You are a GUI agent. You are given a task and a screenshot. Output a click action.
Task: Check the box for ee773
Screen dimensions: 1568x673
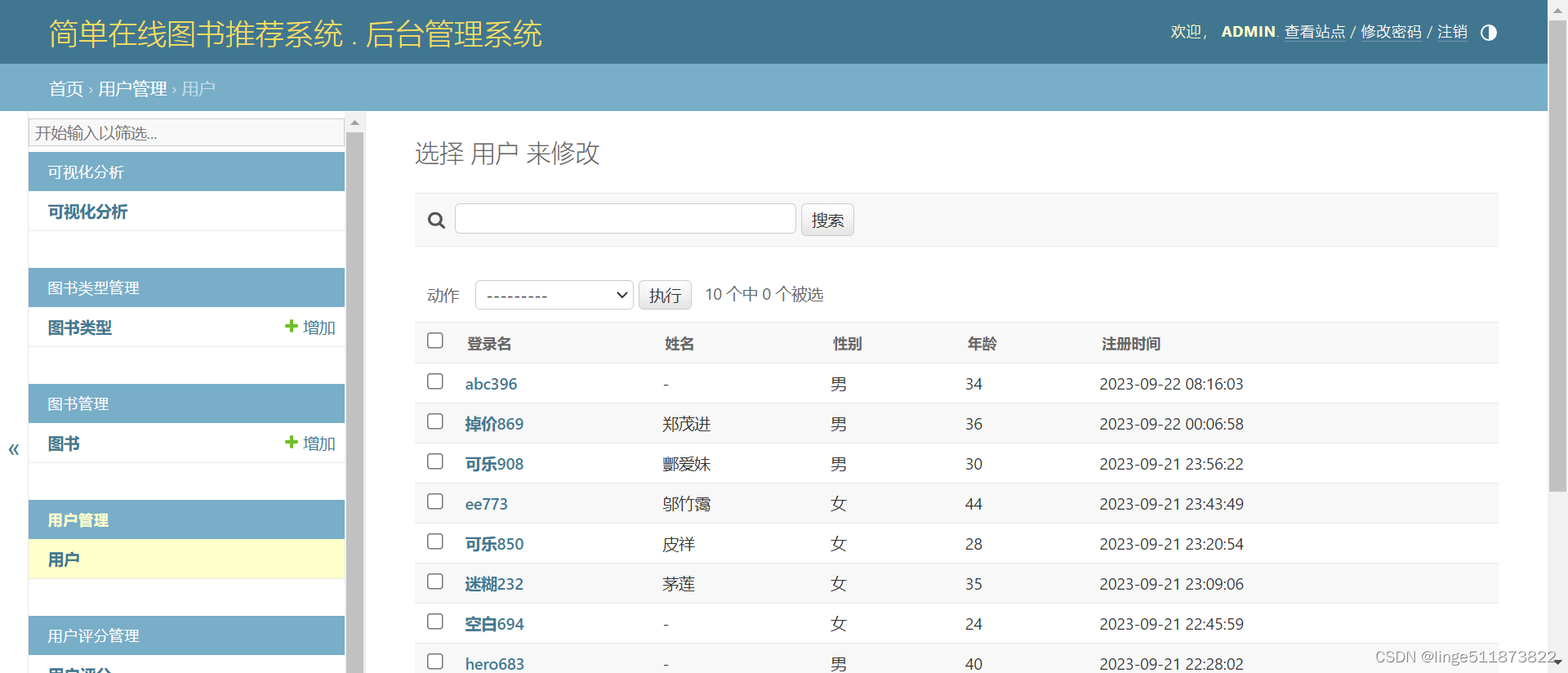tap(435, 501)
